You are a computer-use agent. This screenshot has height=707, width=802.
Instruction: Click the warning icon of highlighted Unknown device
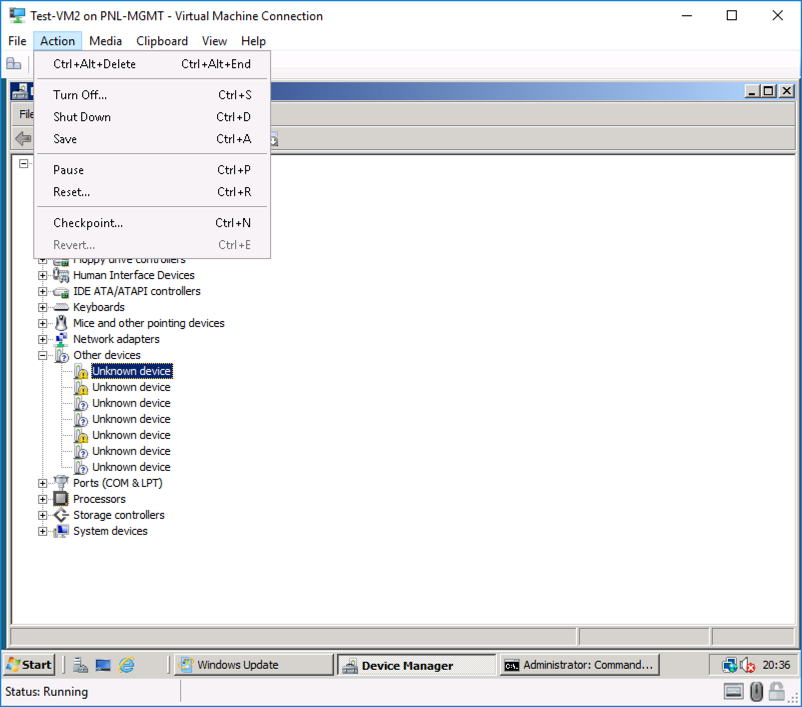80,371
